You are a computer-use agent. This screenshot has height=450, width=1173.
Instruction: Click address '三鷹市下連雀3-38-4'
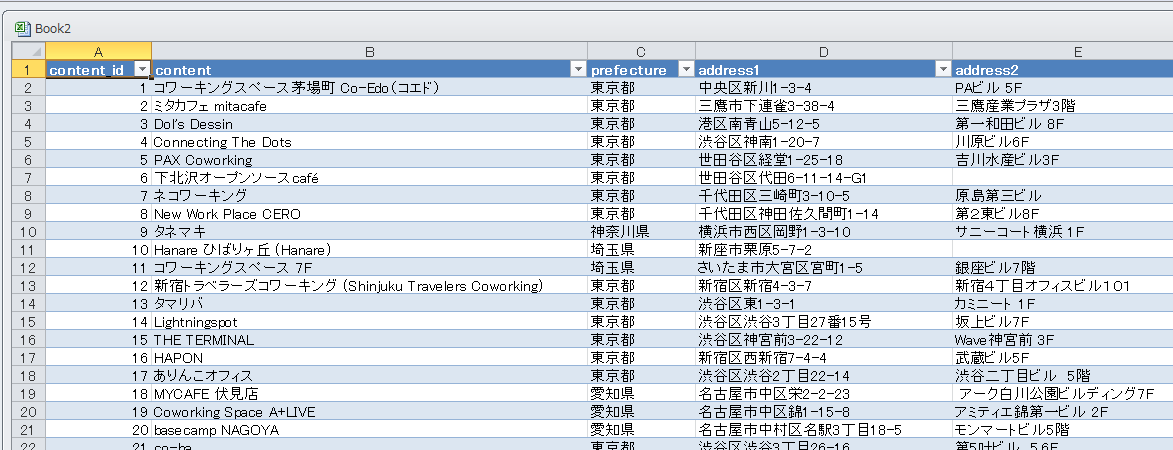click(824, 105)
